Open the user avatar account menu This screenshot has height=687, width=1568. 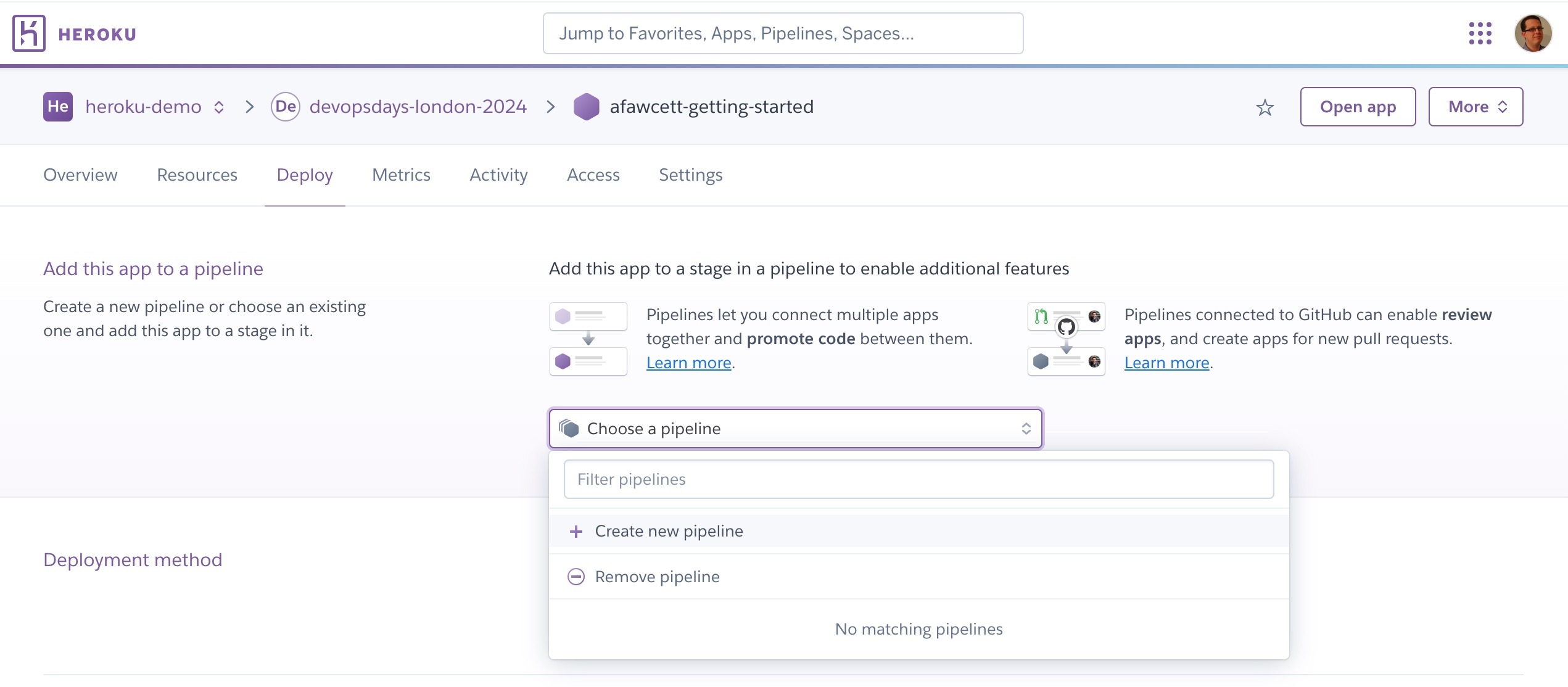1533,33
